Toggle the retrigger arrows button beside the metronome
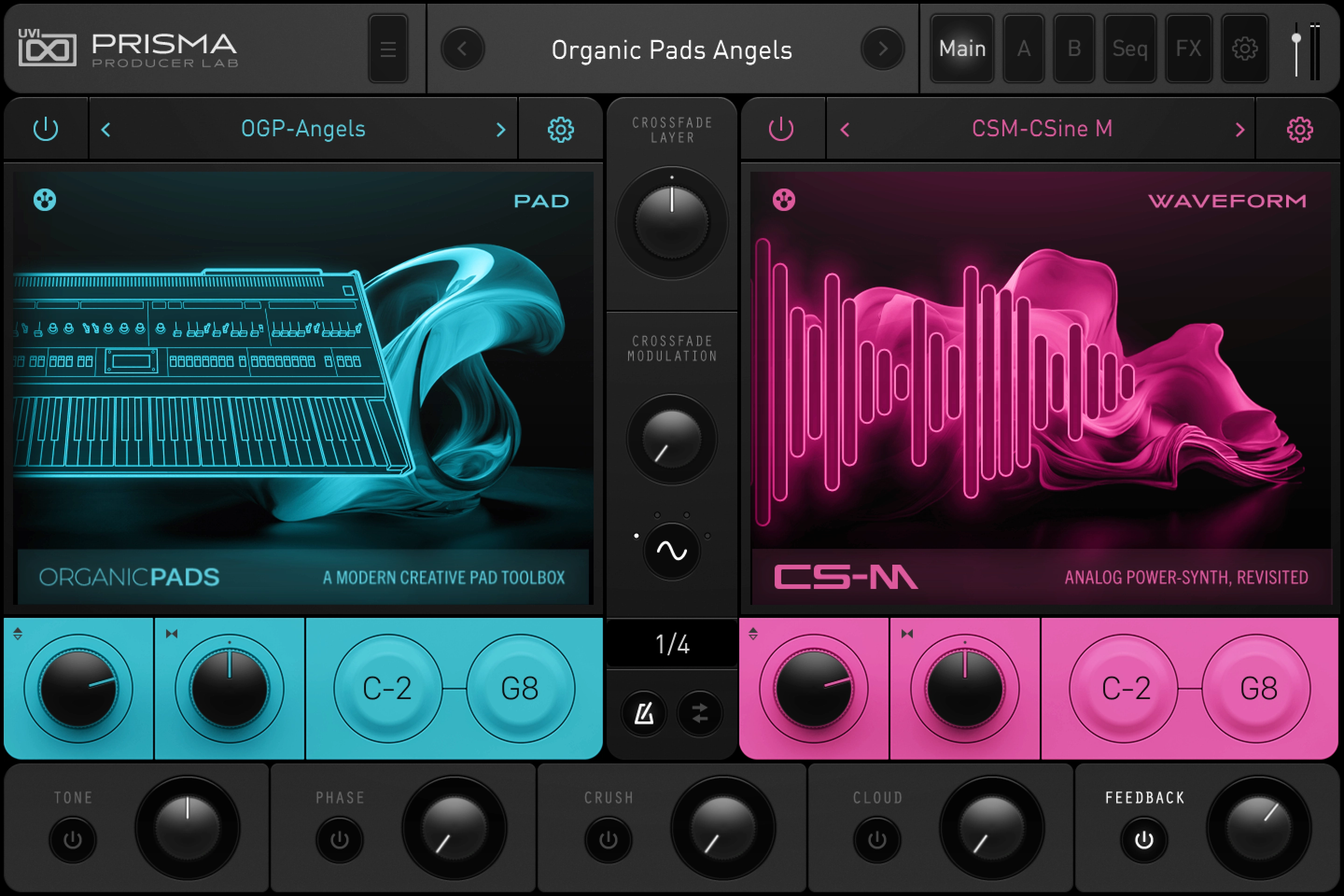Screen dimensions: 1344x896 (700, 713)
